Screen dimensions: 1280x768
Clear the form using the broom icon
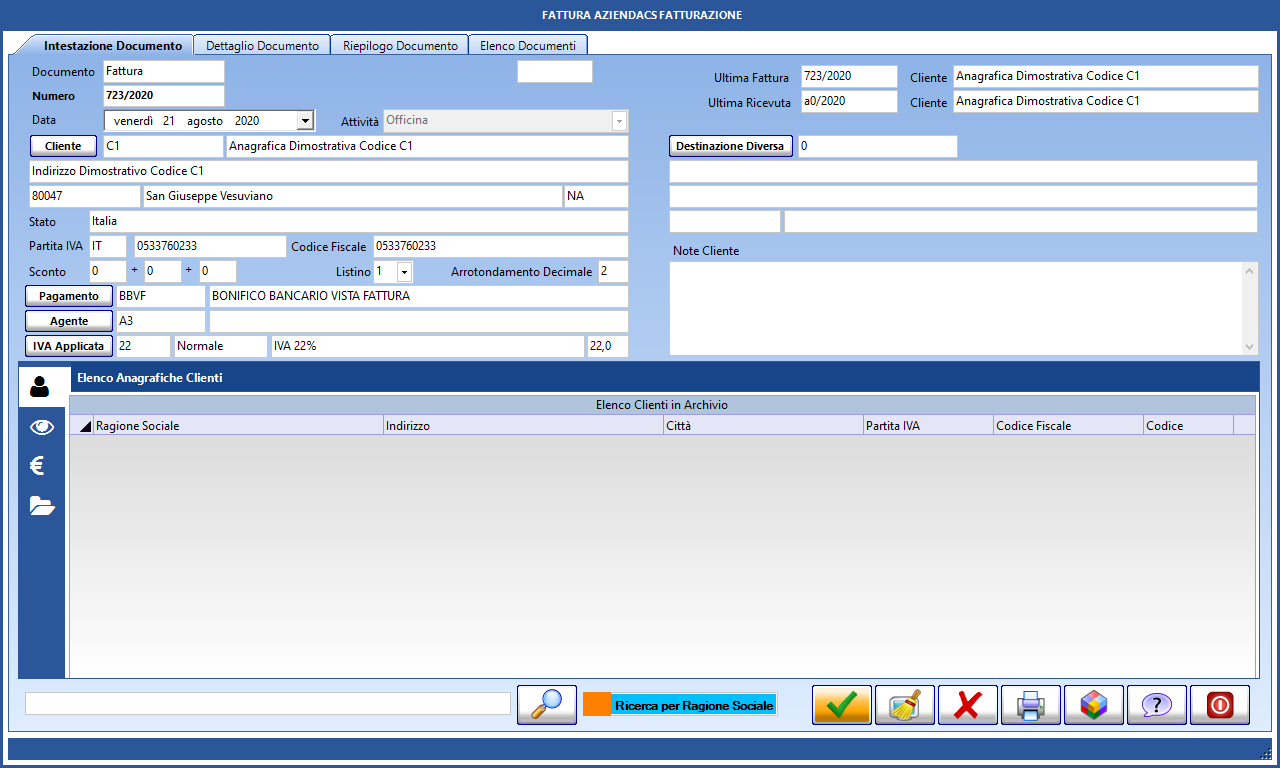[904, 705]
